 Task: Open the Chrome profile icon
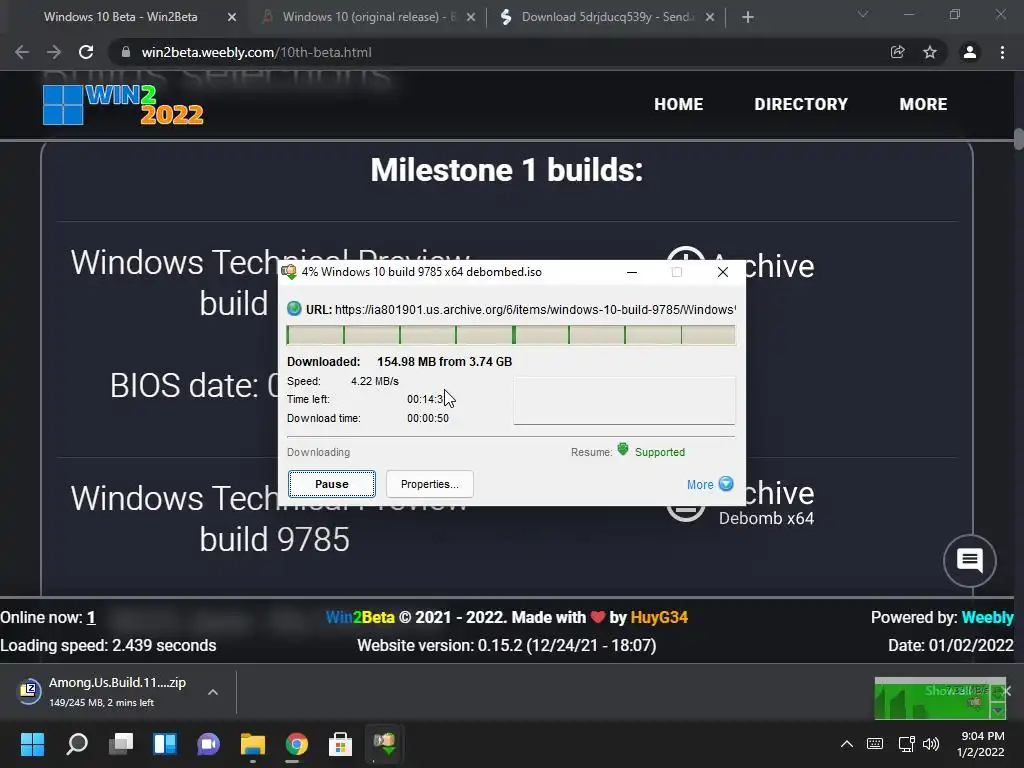[x=970, y=52]
